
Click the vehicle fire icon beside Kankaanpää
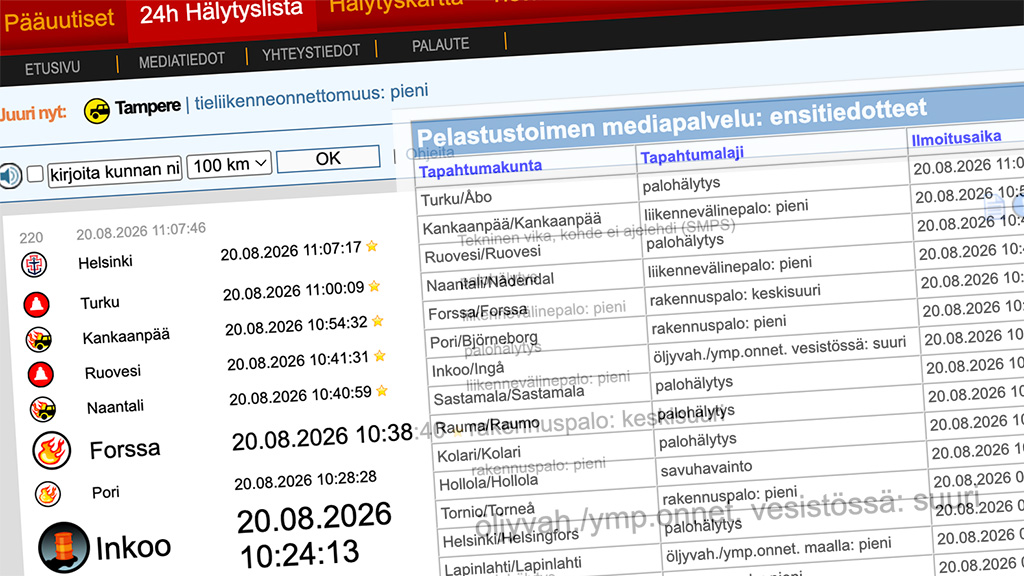click(39, 340)
